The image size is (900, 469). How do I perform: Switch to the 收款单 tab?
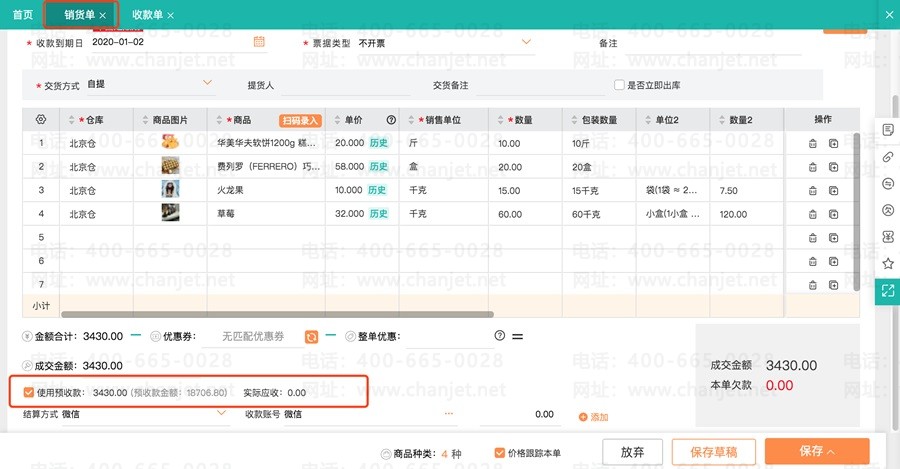147,15
